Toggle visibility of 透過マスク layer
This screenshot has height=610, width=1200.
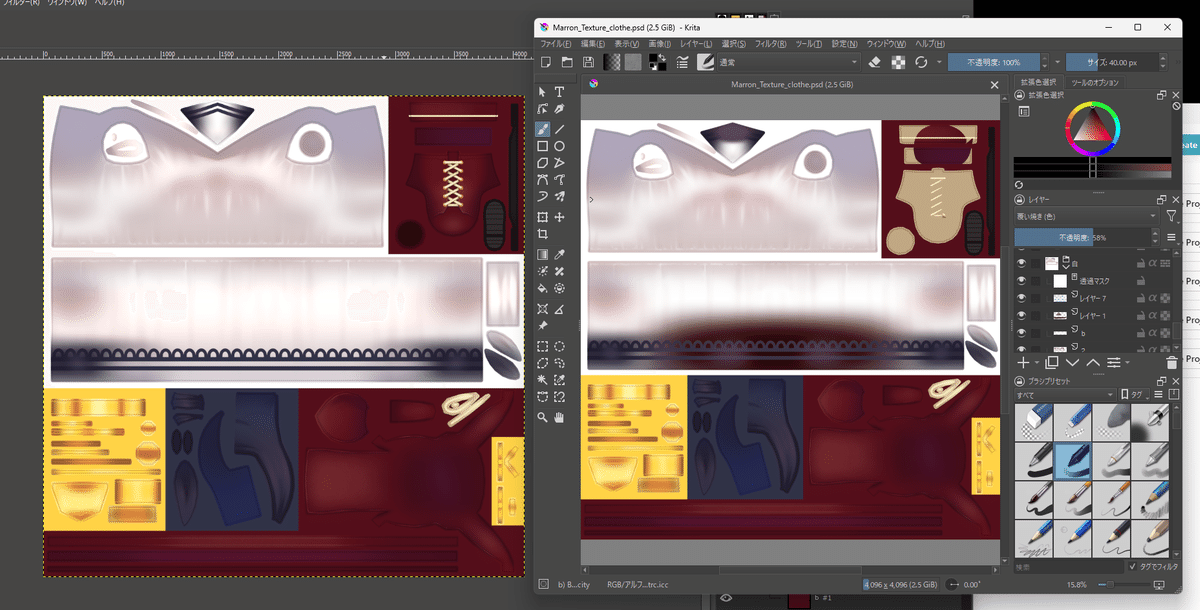tap(1022, 281)
